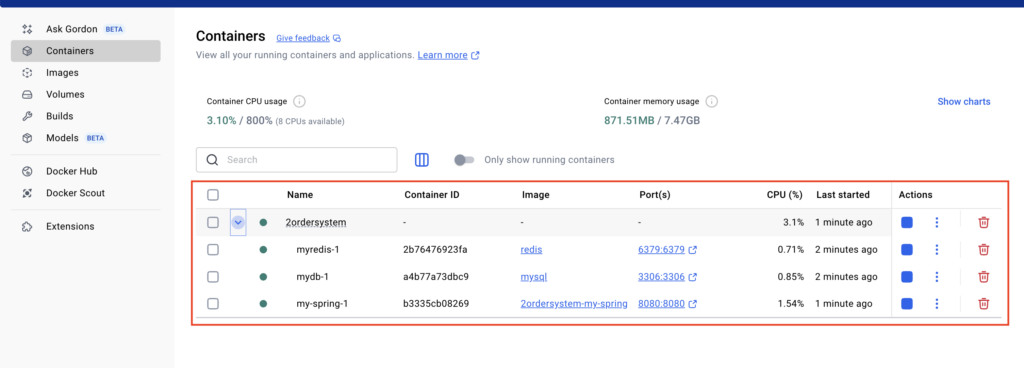Stop the mydb-1 container

click(x=906, y=277)
